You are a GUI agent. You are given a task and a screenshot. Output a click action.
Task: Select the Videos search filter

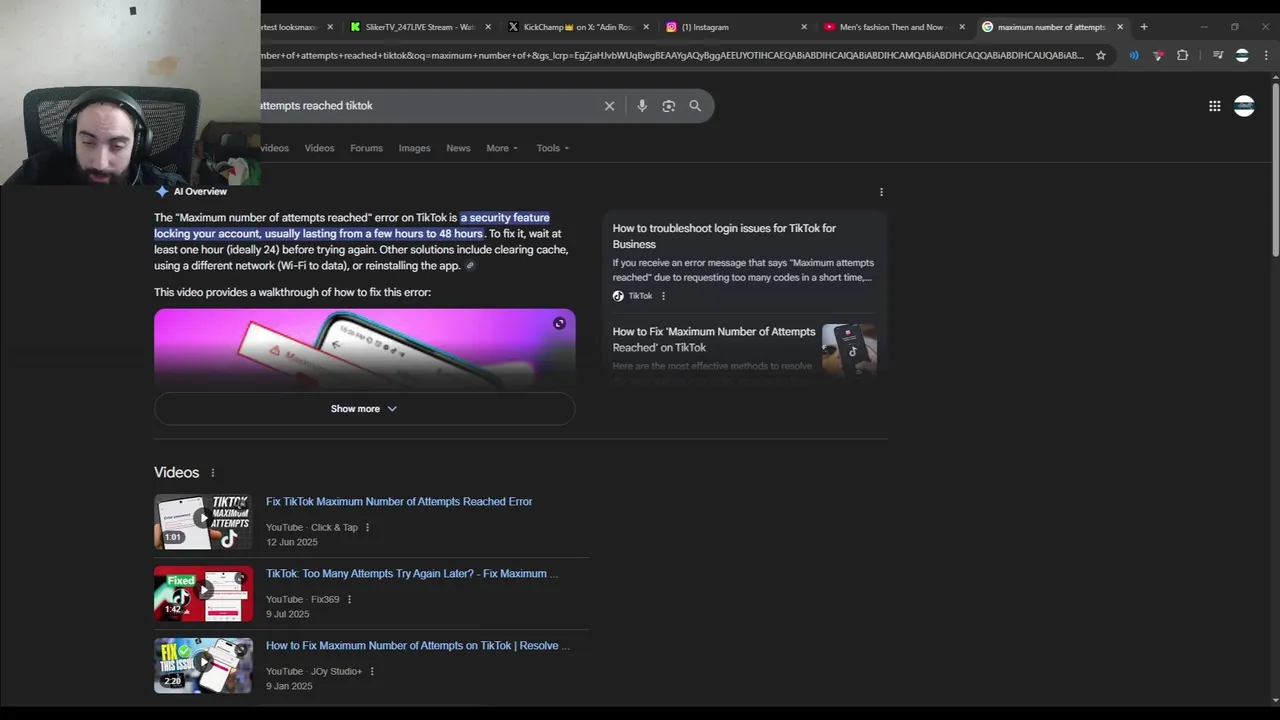coord(319,148)
